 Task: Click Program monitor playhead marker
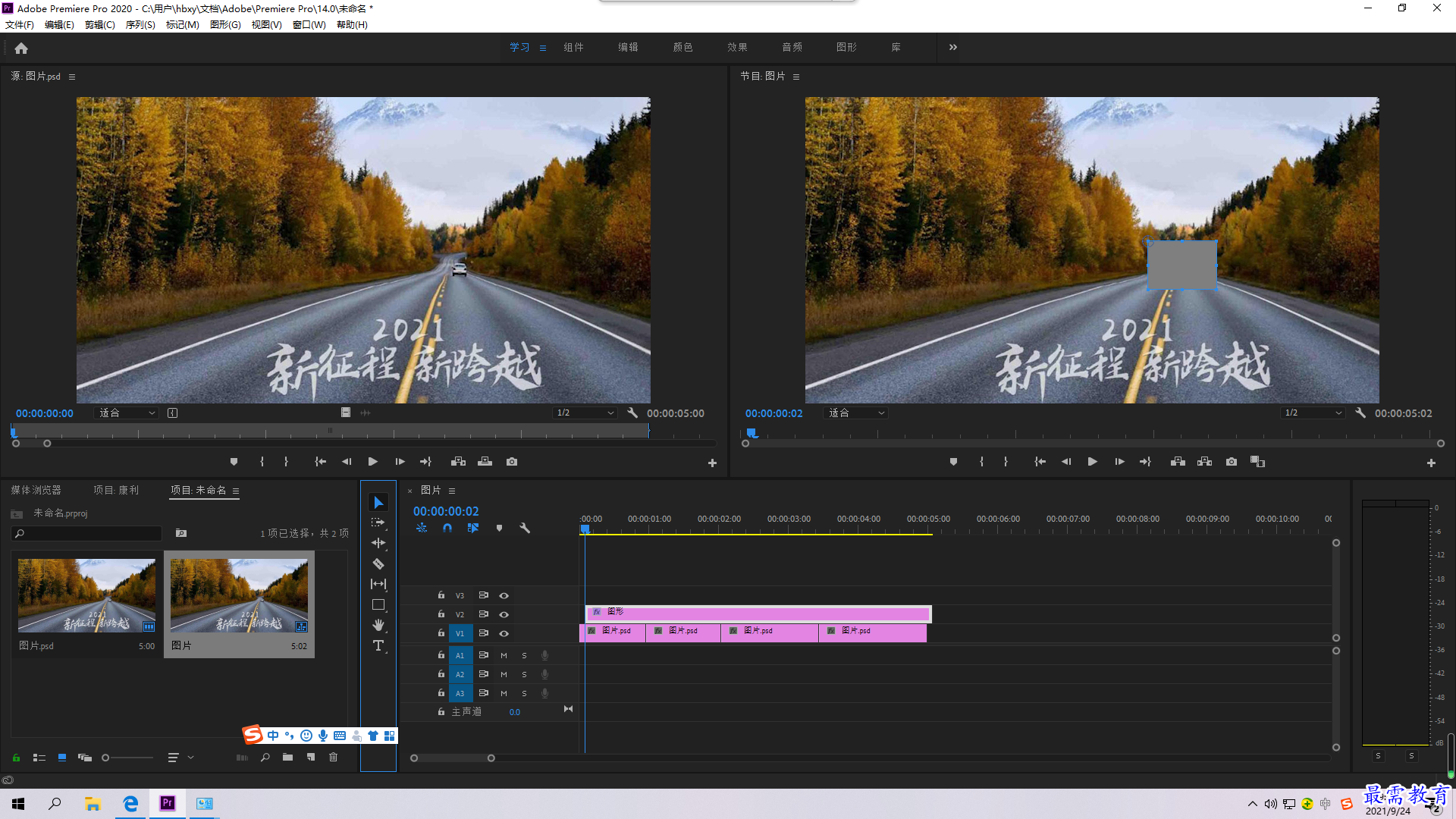pyautogui.click(x=752, y=433)
